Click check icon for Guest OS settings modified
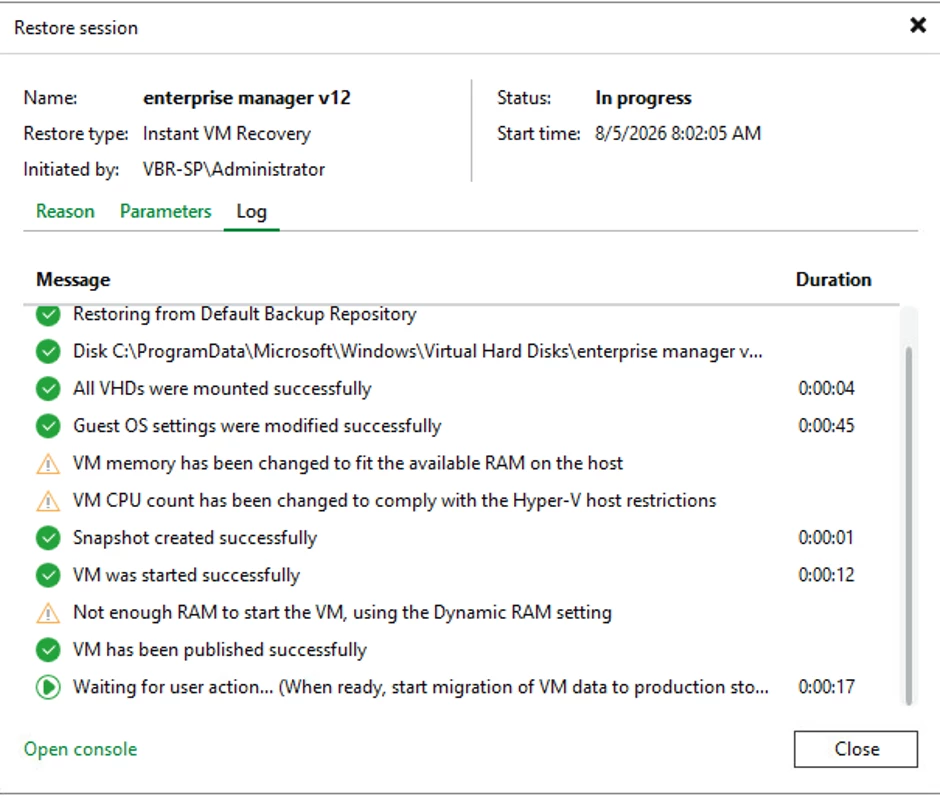This screenshot has height=799, width=940. [48, 426]
